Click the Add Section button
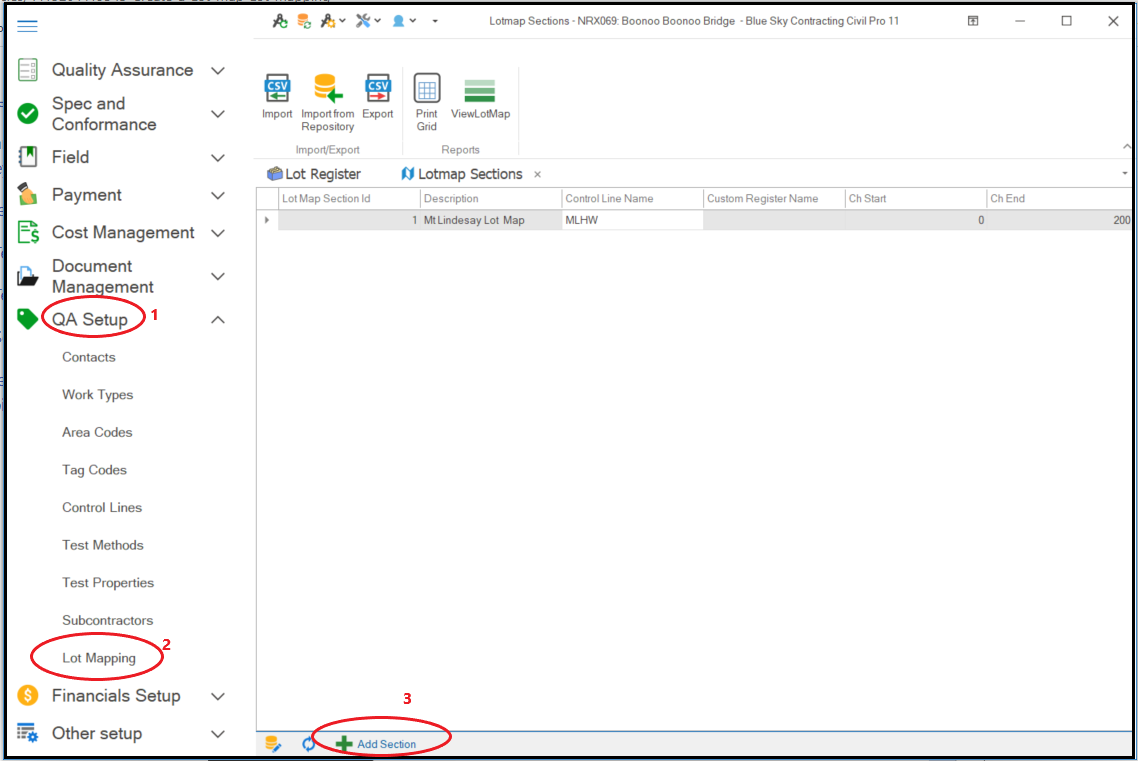Viewport: 1138px width, 761px height. (x=376, y=744)
